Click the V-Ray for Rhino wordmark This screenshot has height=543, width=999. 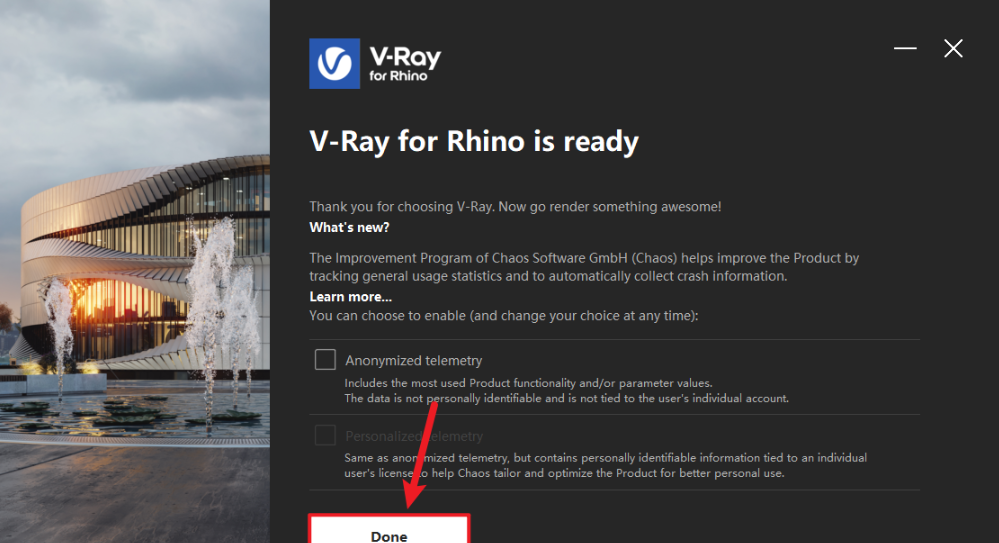tap(405, 64)
